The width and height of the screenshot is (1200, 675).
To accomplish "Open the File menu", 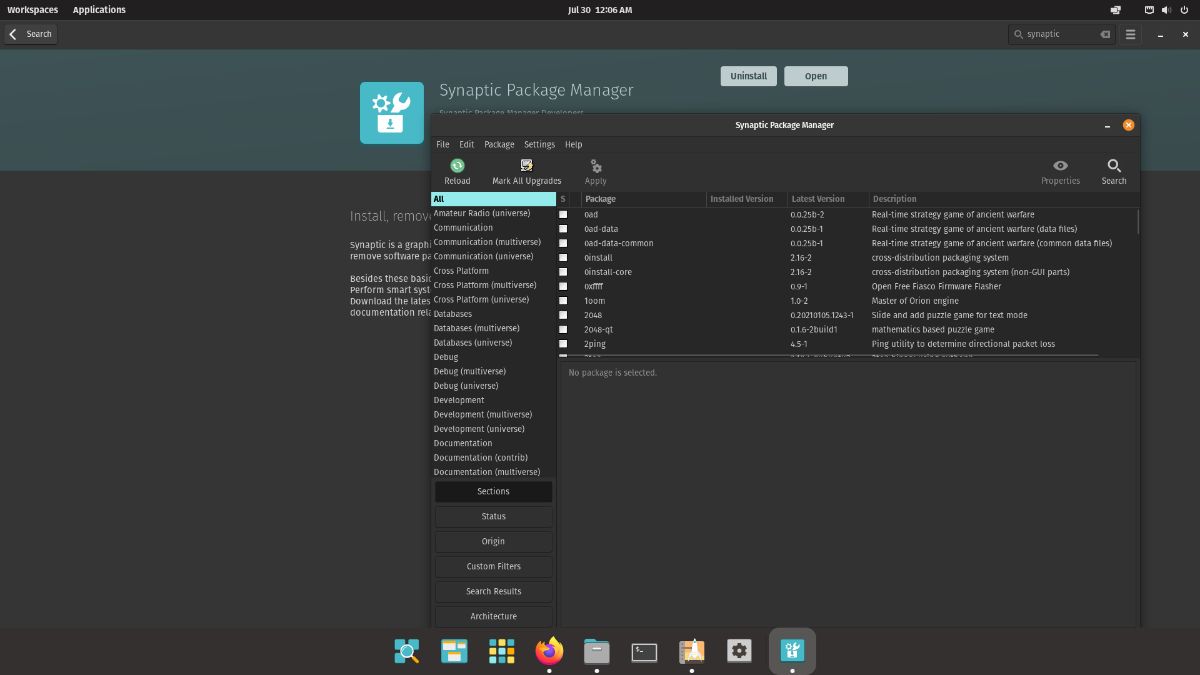I will [442, 144].
